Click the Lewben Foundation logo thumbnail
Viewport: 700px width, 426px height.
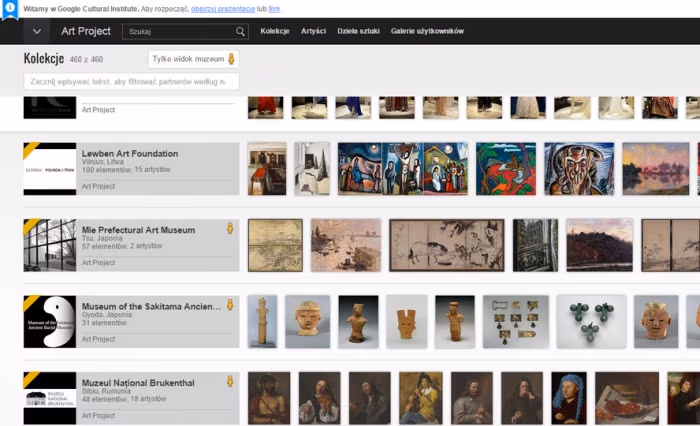pyautogui.click(x=50, y=169)
